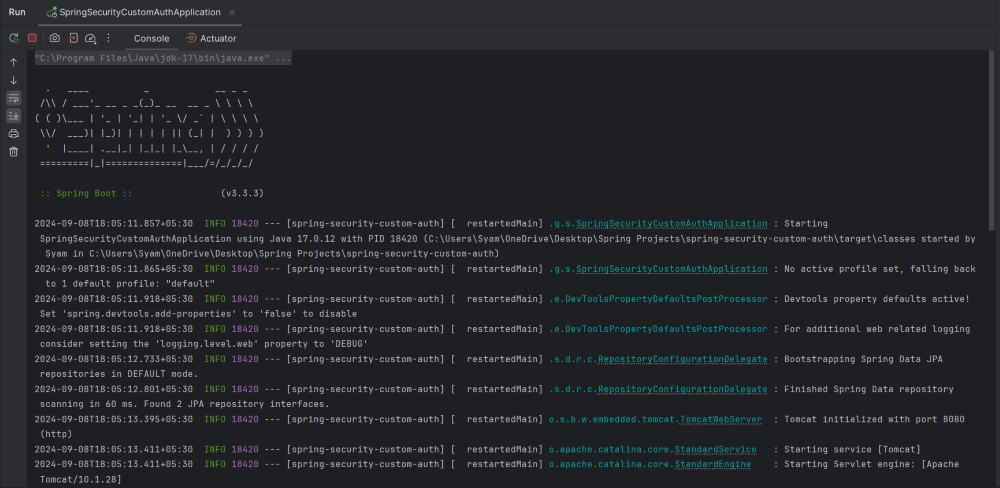The image size is (1000, 488).
Task: Open the StandardEngine class link
Action: (713, 464)
